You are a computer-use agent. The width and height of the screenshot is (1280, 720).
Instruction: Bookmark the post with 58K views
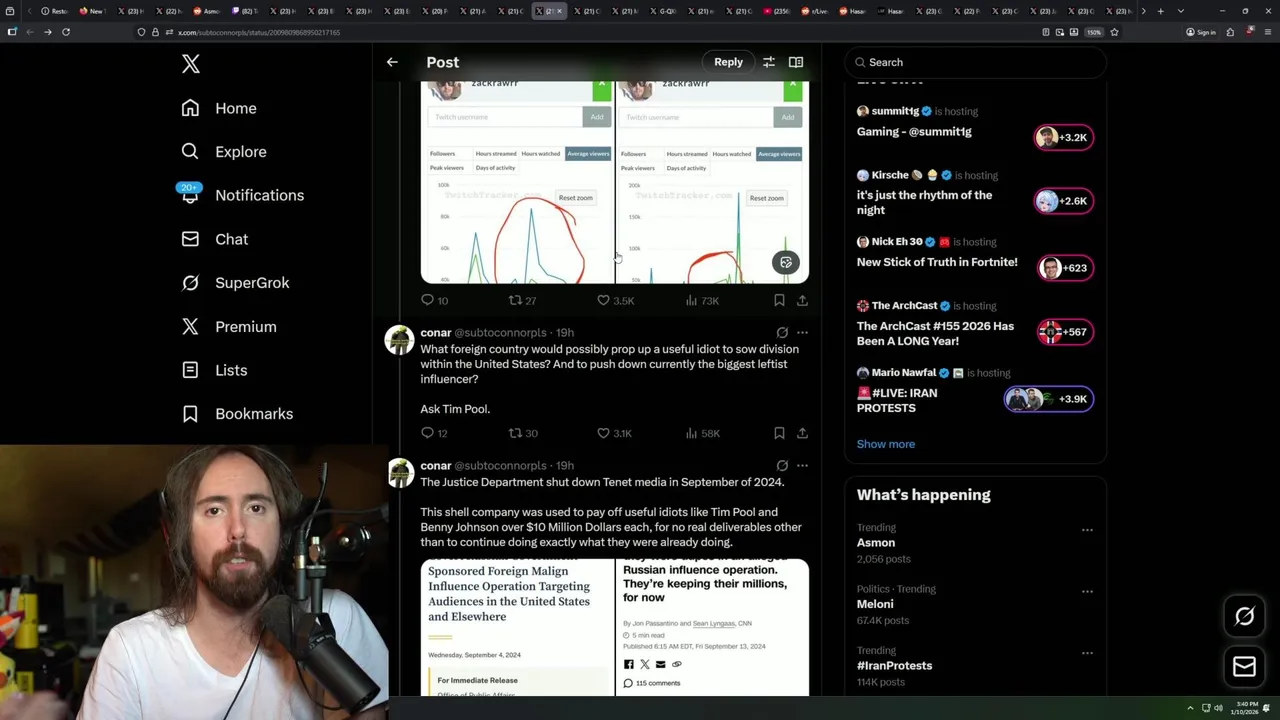pyautogui.click(x=779, y=433)
